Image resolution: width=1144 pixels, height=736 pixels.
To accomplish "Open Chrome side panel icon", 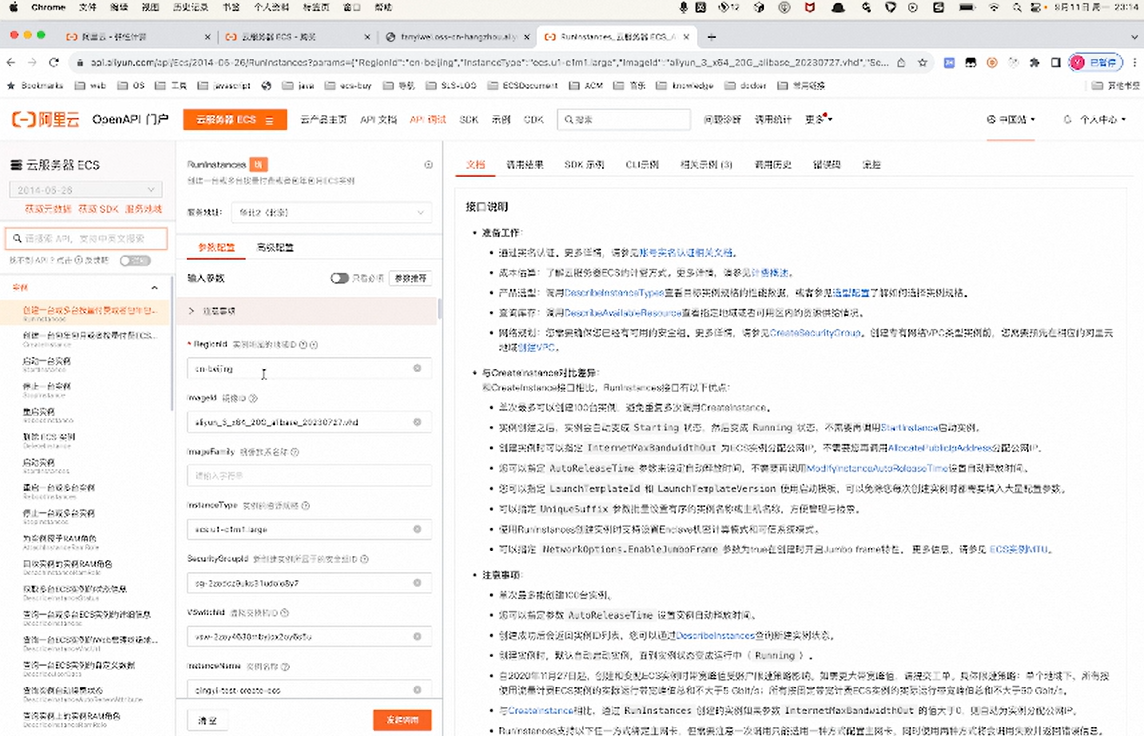I will tap(1055, 63).
